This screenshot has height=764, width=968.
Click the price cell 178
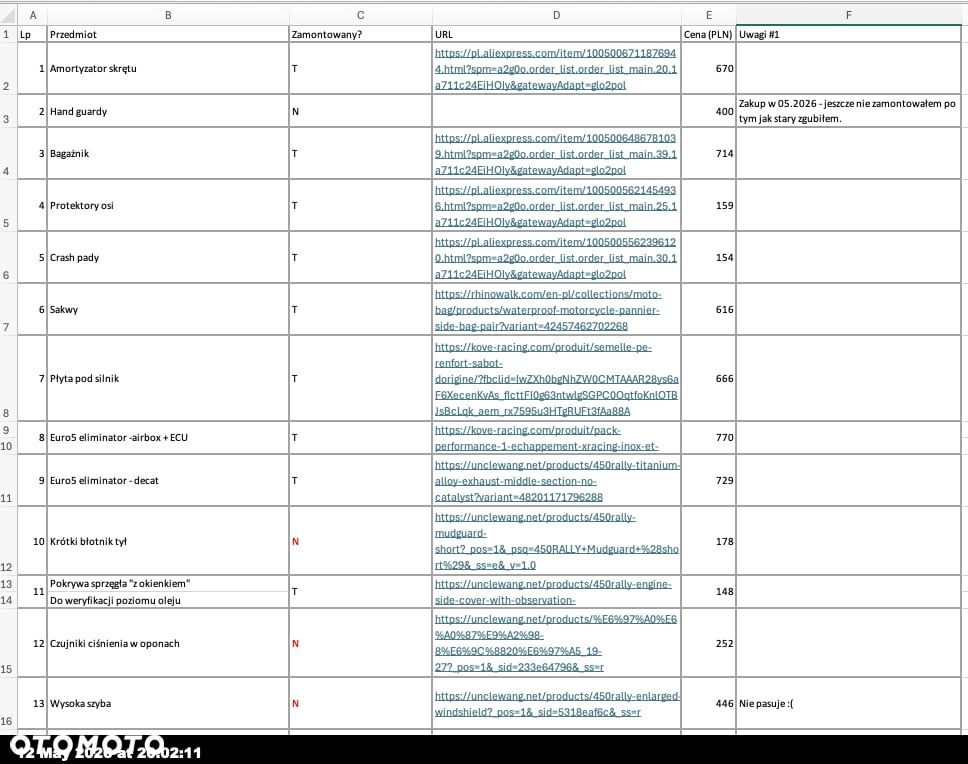(x=709, y=541)
